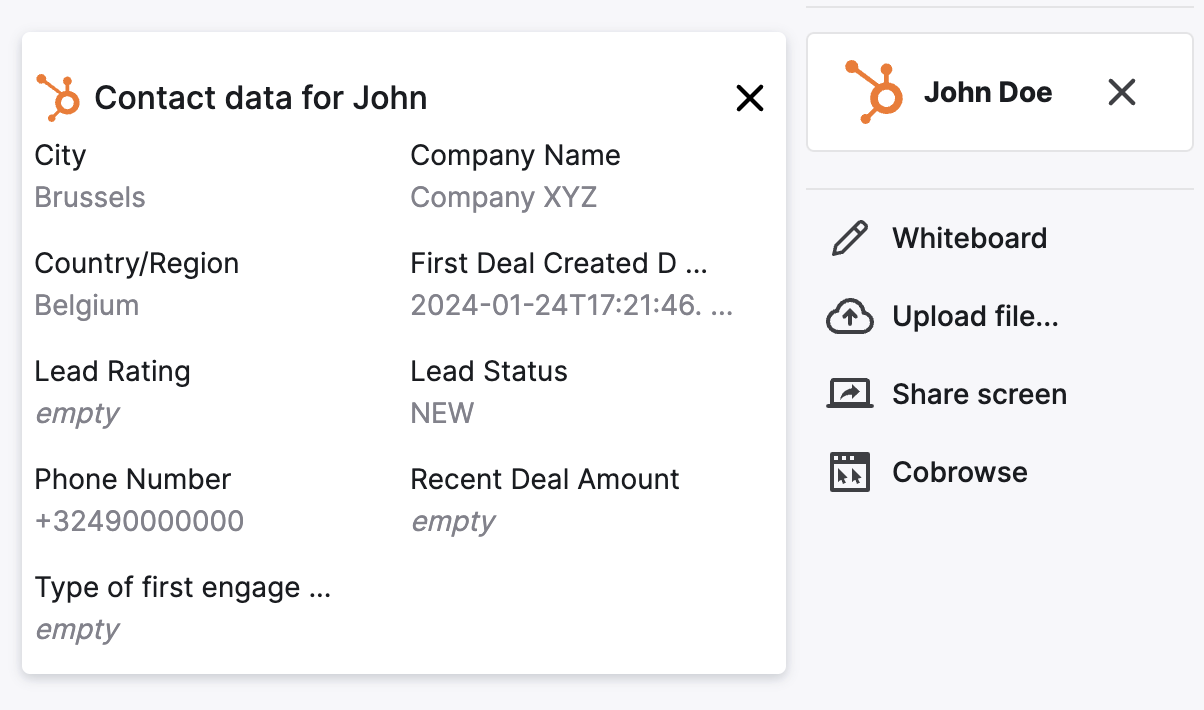
Task: Click the empty value under Recent Deal Amount
Action: 453,521
